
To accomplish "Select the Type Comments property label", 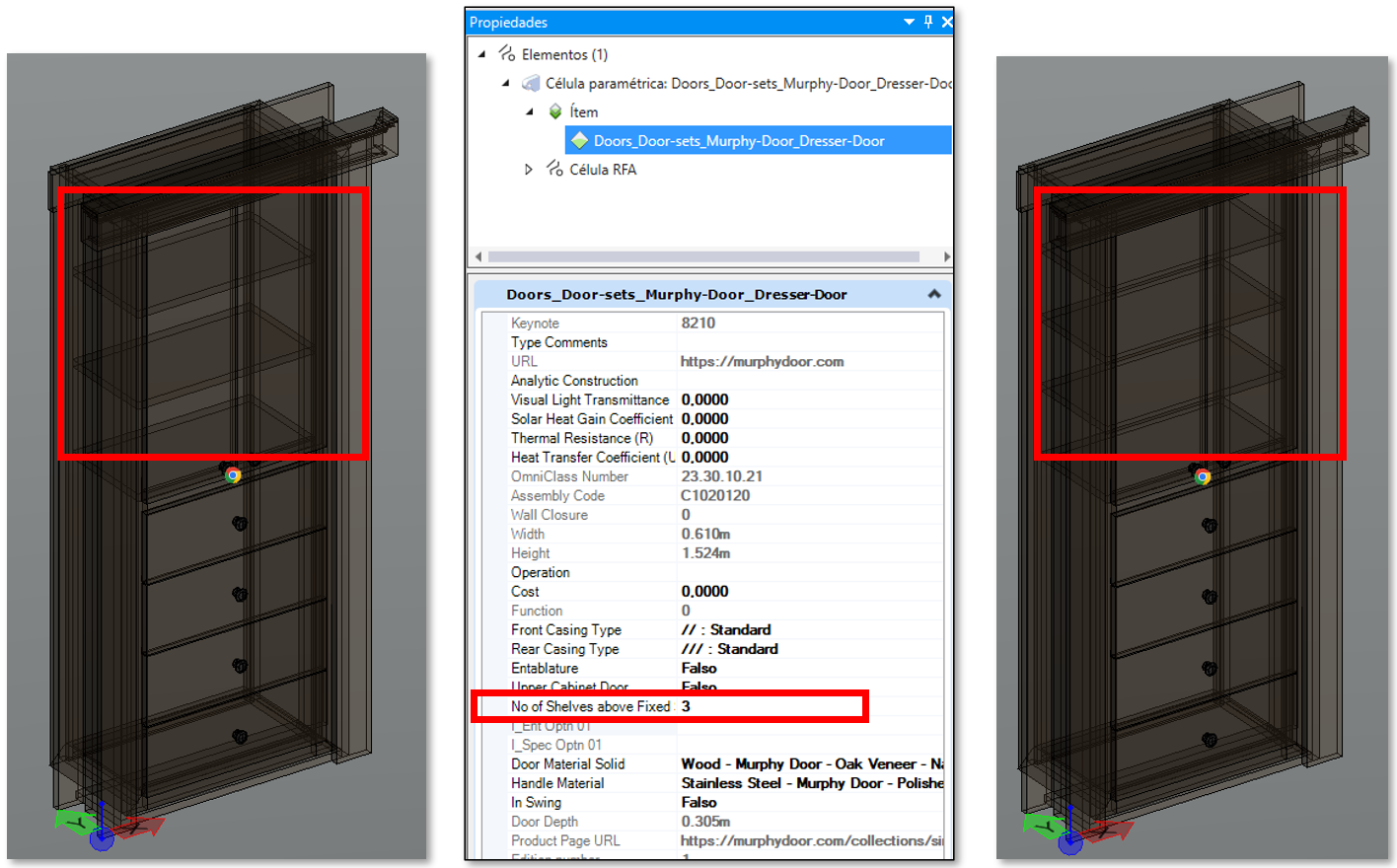I will pos(559,342).
